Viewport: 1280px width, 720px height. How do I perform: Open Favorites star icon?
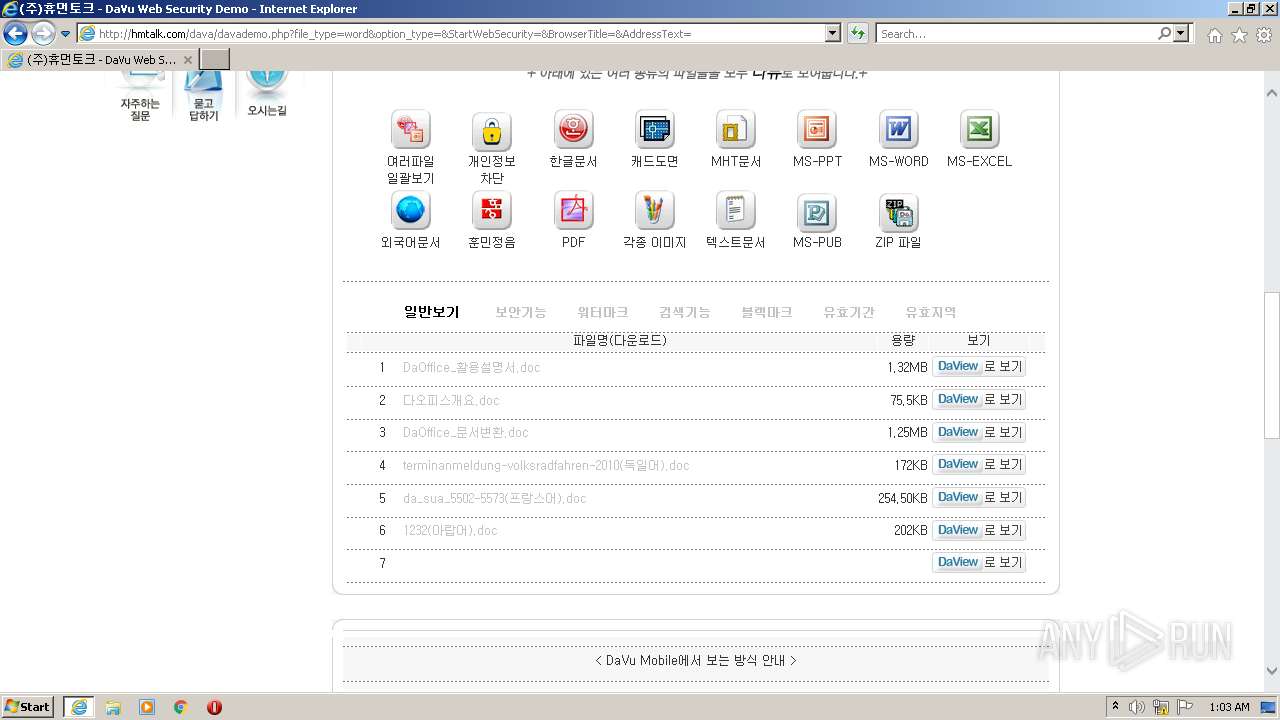point(1239,35)
